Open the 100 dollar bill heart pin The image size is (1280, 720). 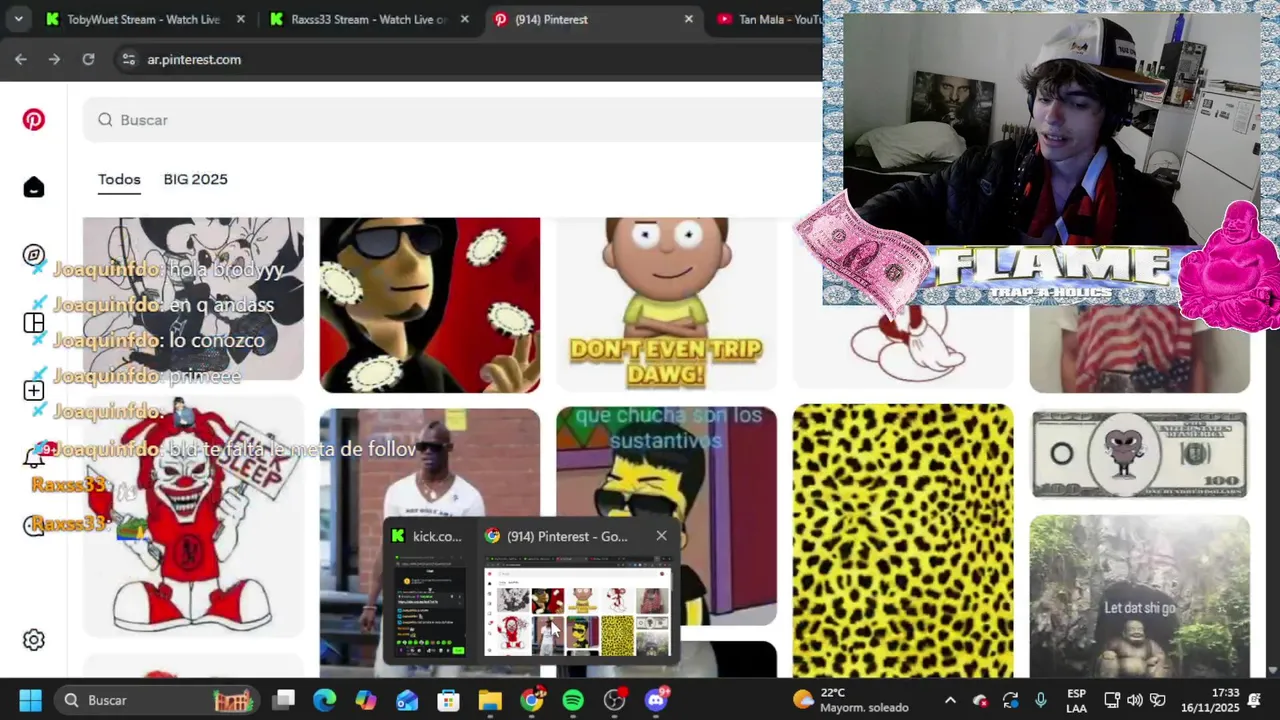1140,453
